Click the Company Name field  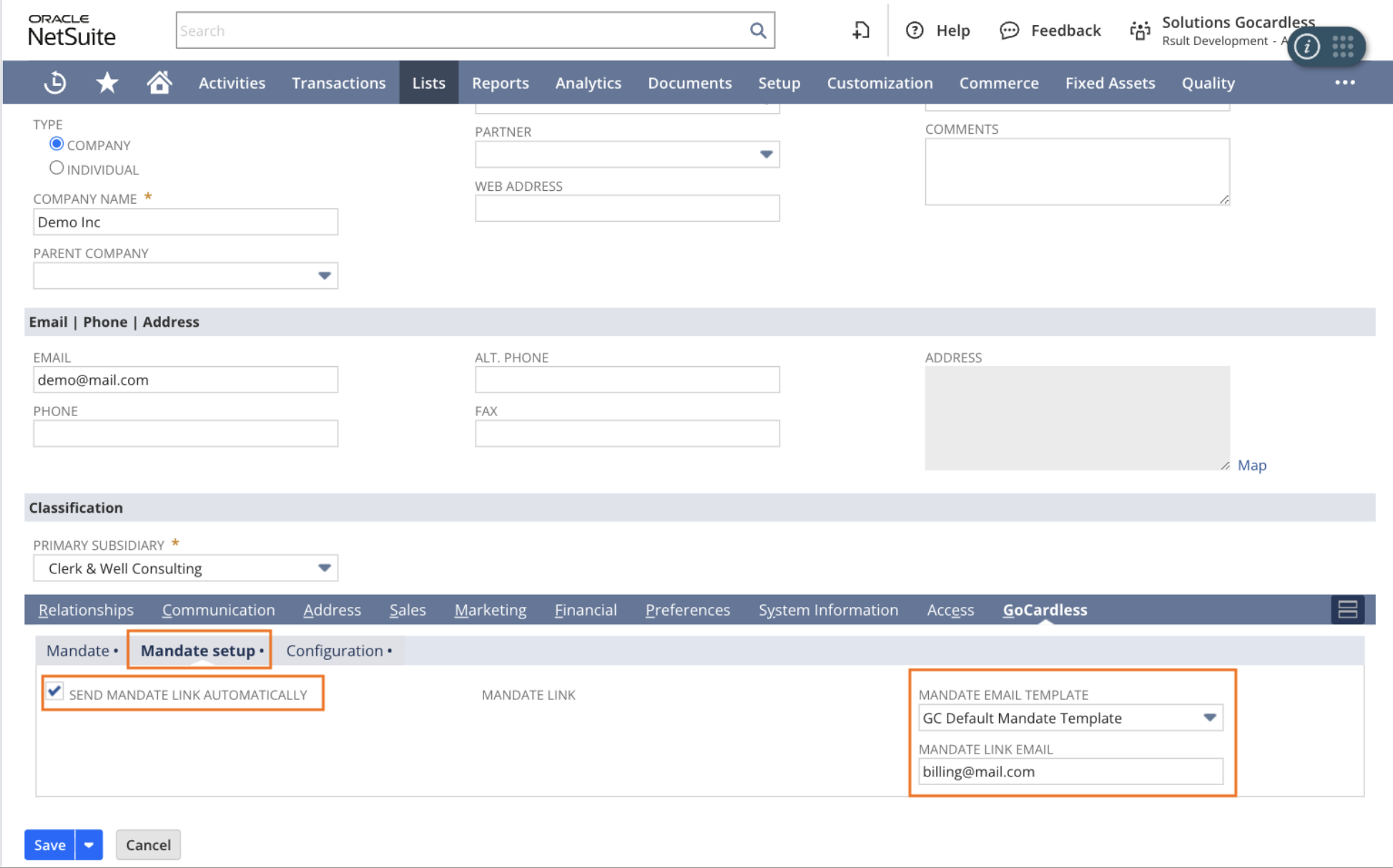[x=185, y=222]
